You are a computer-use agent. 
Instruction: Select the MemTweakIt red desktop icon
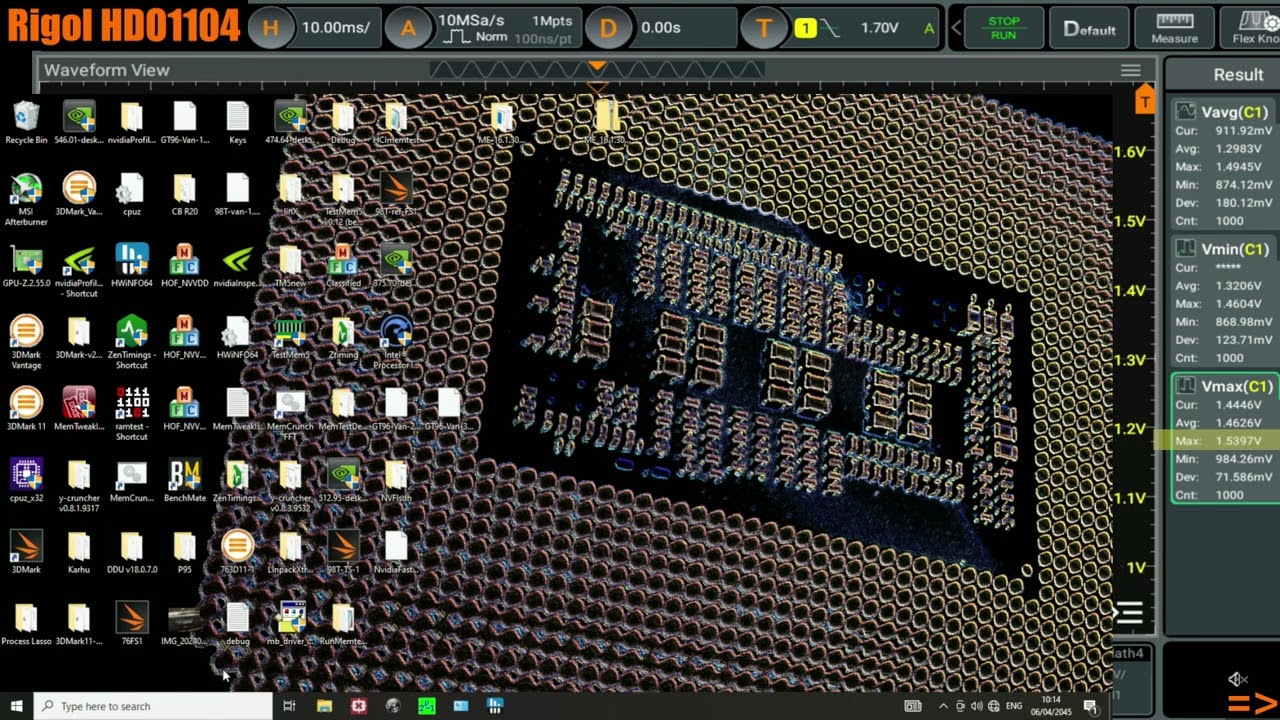(79, 408)
